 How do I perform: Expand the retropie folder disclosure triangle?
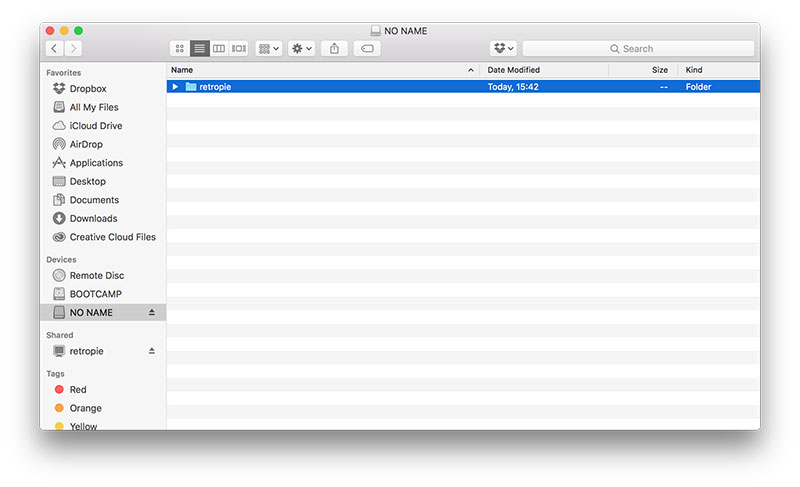(176, 87)
